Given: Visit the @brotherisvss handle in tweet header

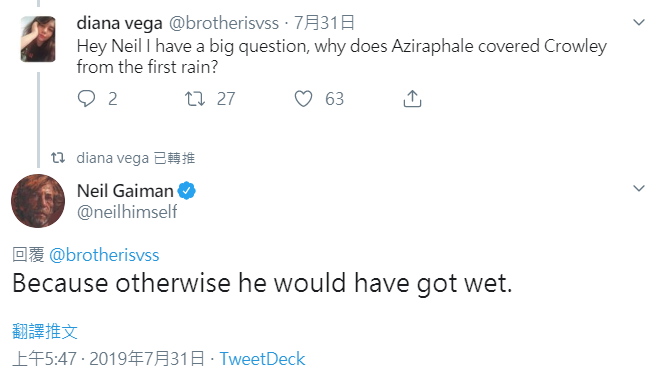Looking at the screenshot, I should 224,23.
